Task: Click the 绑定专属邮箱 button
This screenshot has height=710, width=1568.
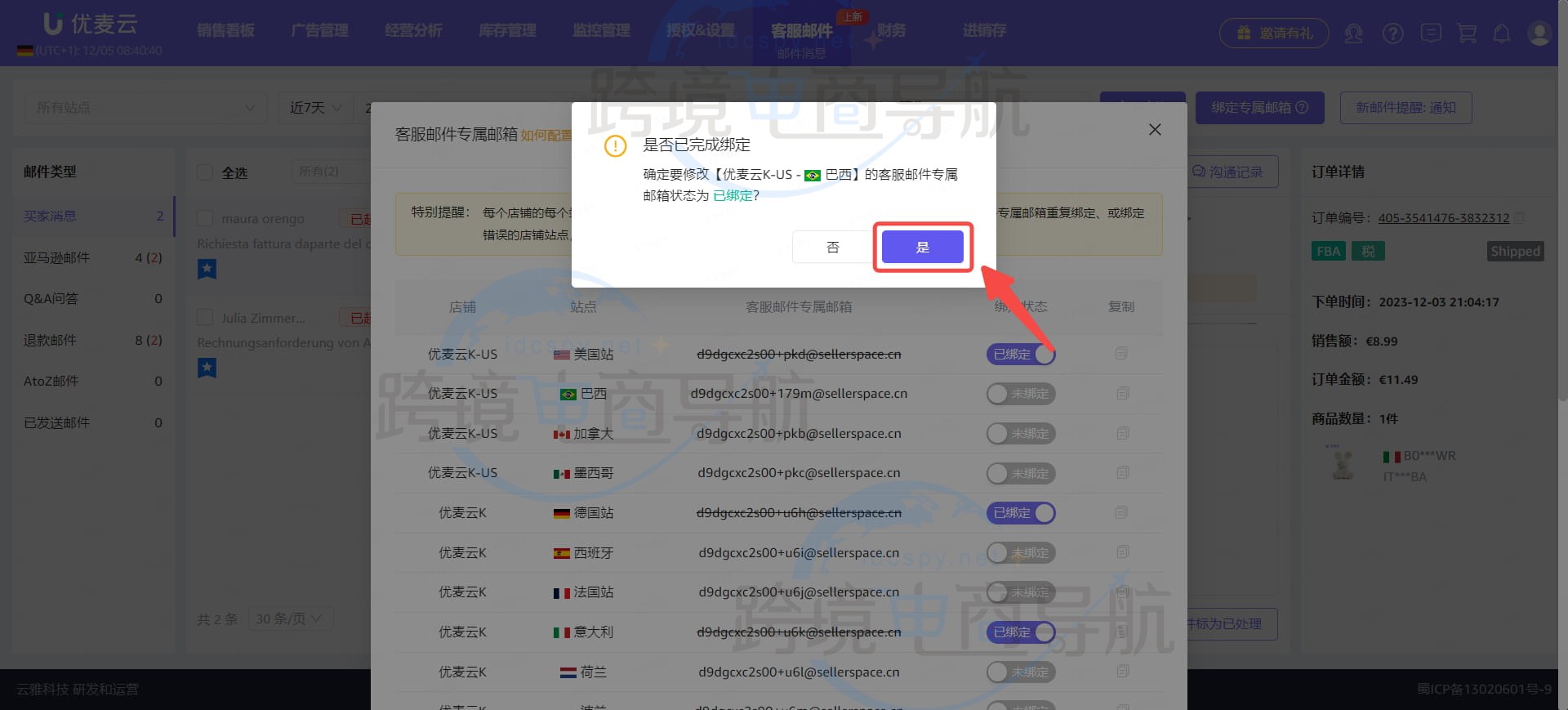Action: click(1260, 108)
